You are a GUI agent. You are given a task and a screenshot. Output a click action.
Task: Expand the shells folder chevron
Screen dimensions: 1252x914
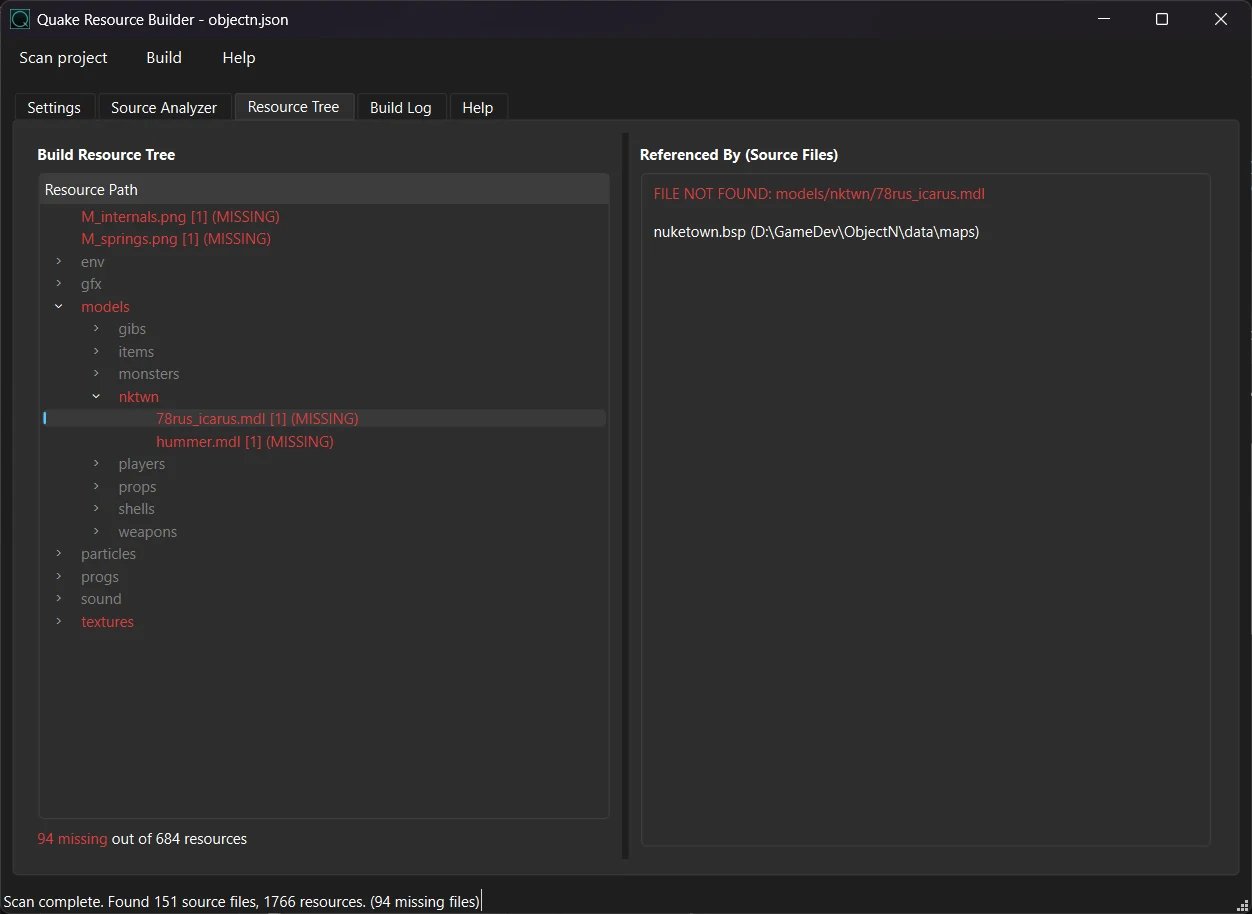[96, 509]
